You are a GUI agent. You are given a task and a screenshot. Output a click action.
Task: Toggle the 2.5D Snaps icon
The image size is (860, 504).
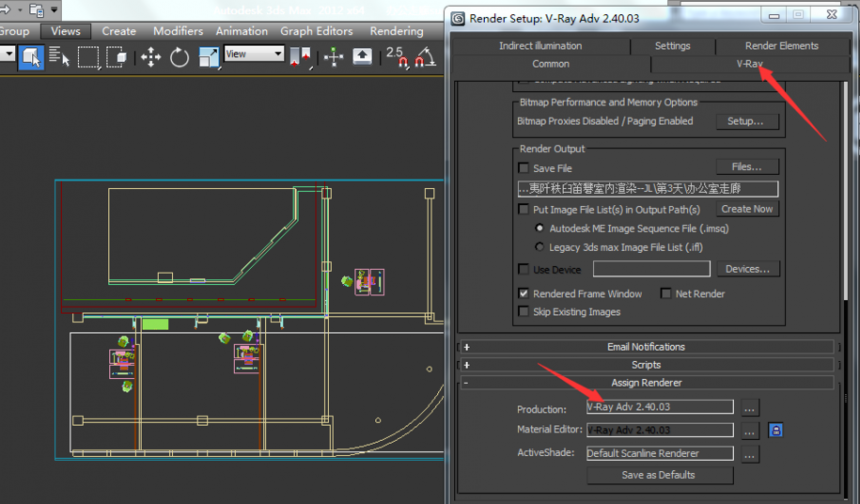[397, 56]
